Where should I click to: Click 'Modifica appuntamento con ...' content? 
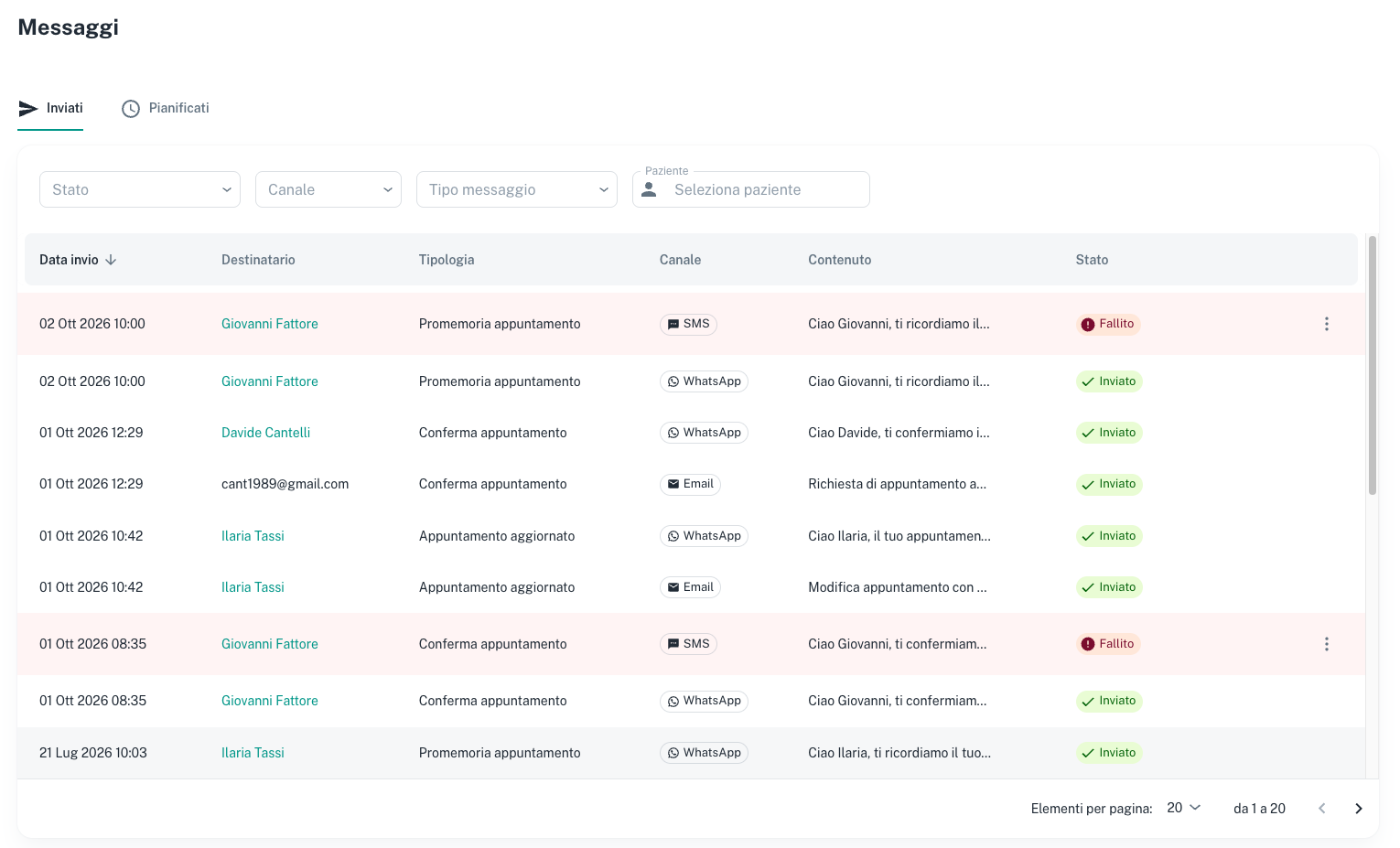pyautogui.click(x=898, y=587)
